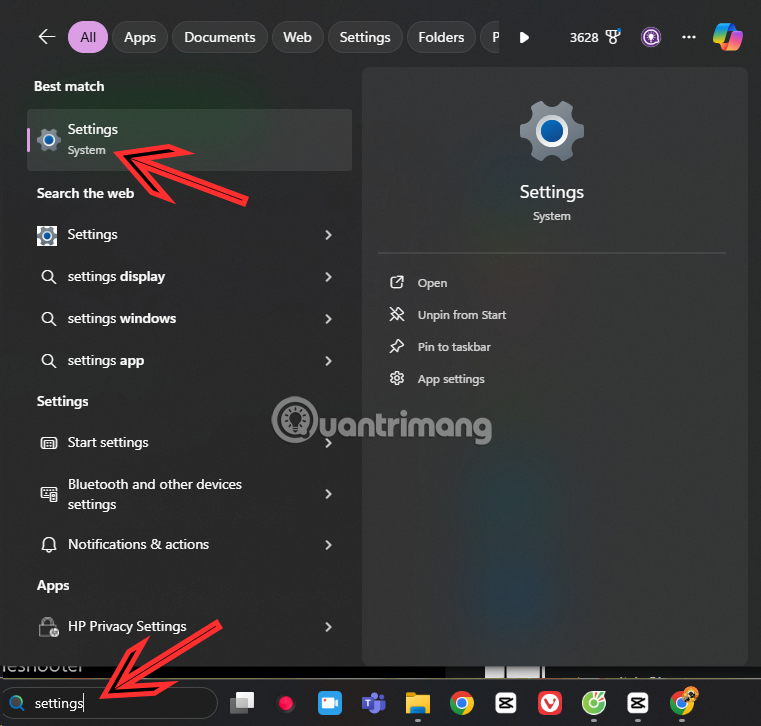Expand the Notifications & actions chevron
The image size is (761, 726).
(x=329, y=545)
